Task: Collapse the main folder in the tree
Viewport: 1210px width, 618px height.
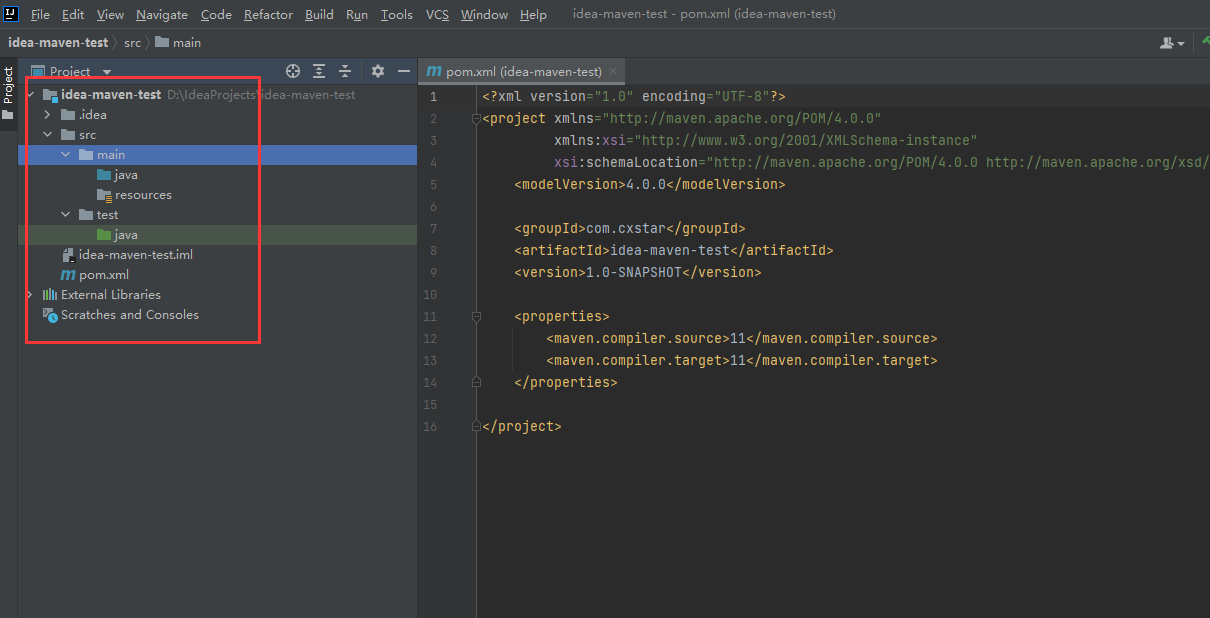Action: (65, 154)
